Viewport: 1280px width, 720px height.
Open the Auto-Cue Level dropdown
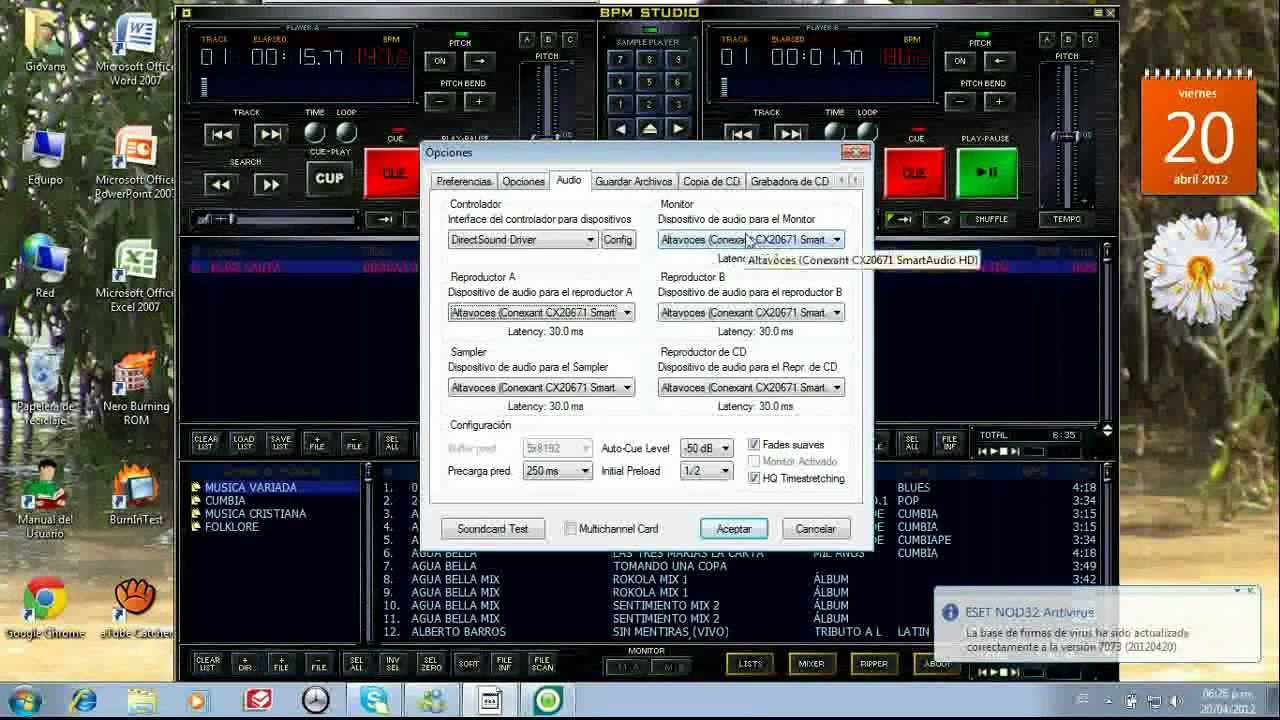point(707,448)
